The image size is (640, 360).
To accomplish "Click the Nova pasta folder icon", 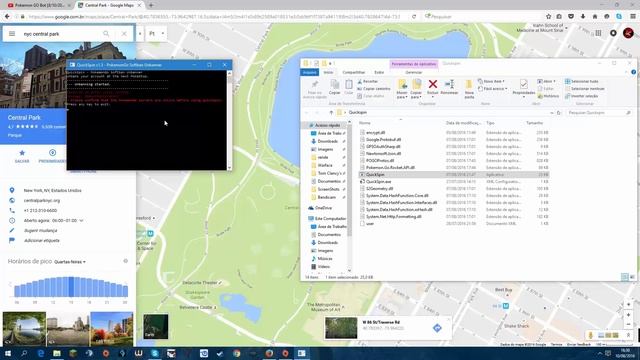I will click(x=469, y=84).
